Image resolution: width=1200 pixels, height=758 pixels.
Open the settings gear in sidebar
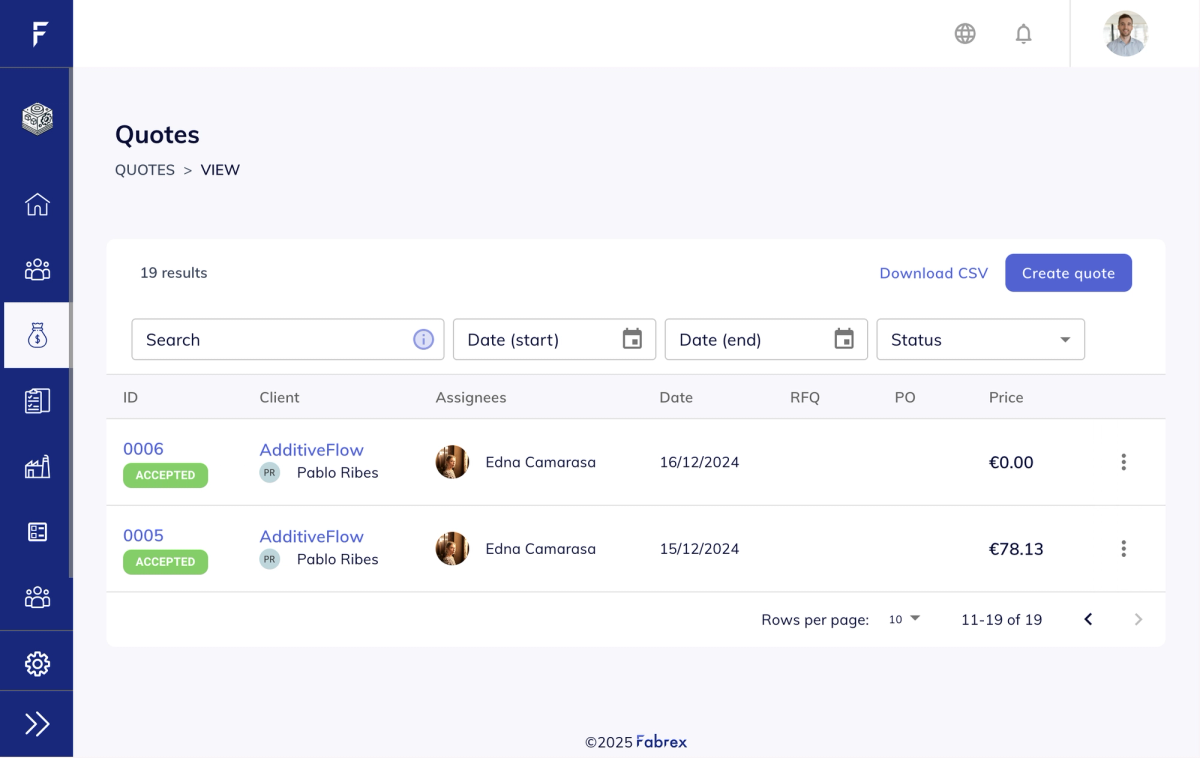[37, 663]
